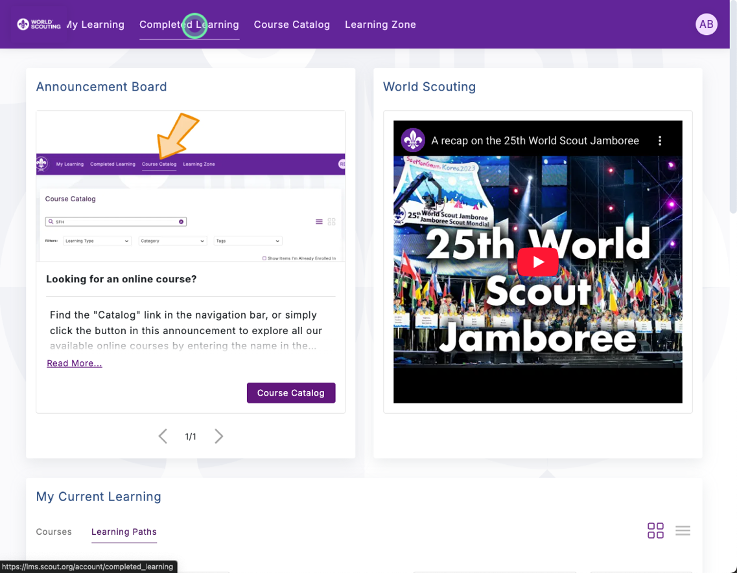Open the AB user avatar menu
Screen dimensions: 738x574
[x=706, y=24]
